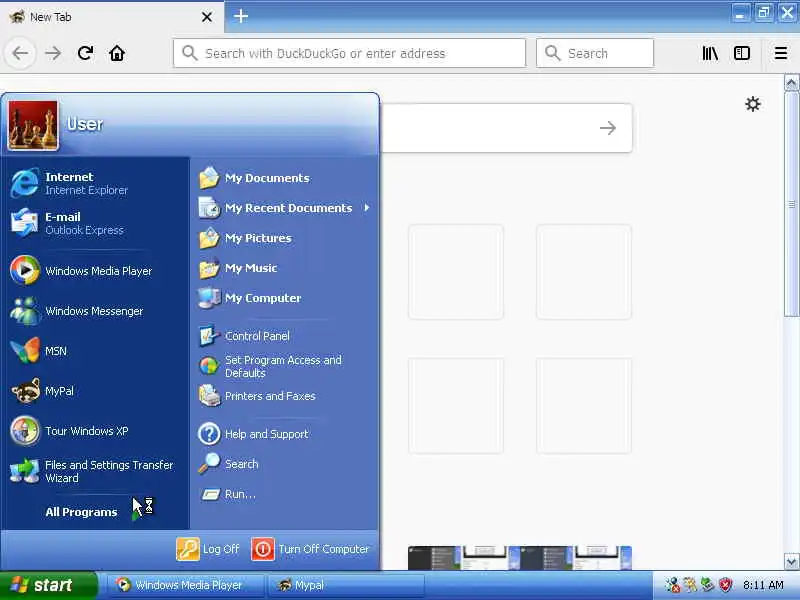Go back with the browser back arrow

(x=20, y=53)
